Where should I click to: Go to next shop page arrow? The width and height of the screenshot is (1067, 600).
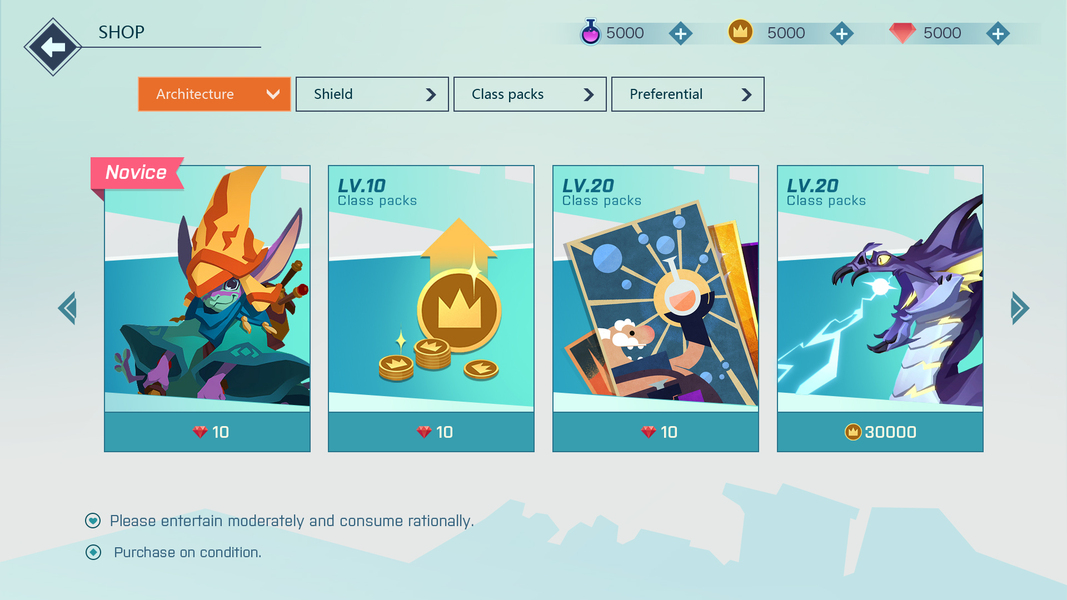pyautogui.click(x=1019, y=308)
